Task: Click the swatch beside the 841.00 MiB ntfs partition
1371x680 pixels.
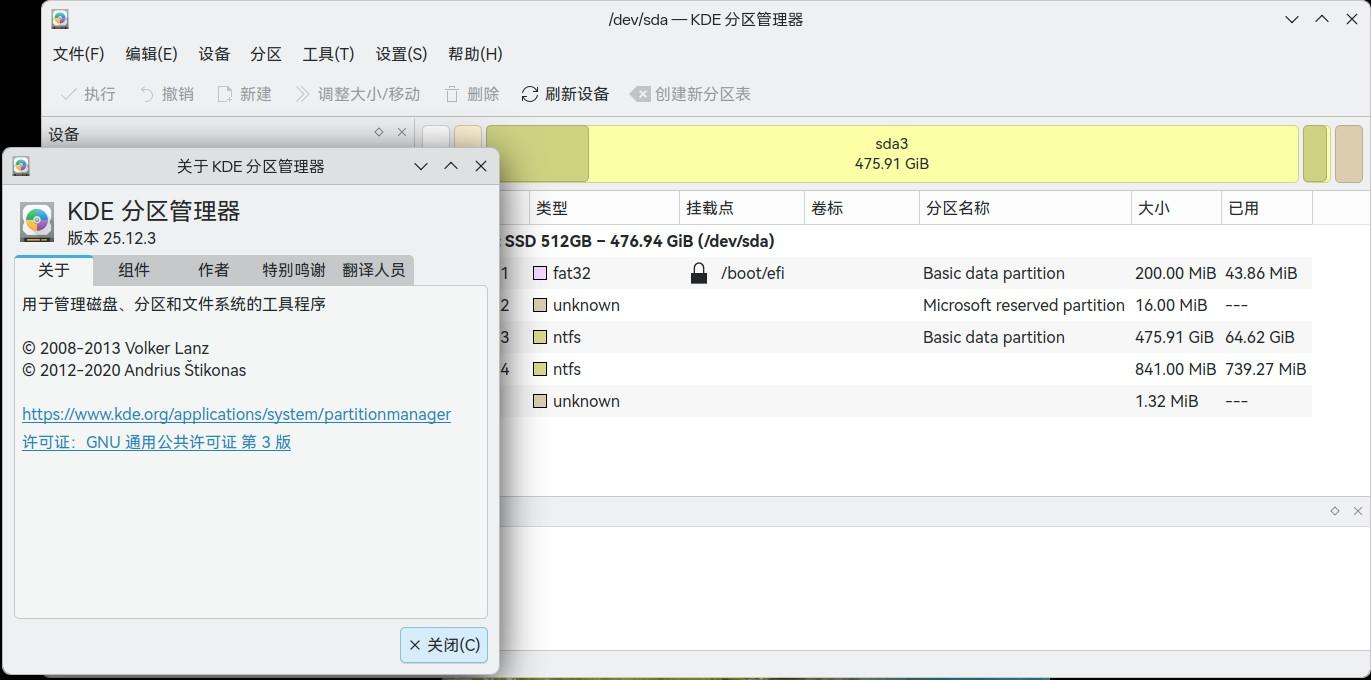Action: tap(540, 369)
